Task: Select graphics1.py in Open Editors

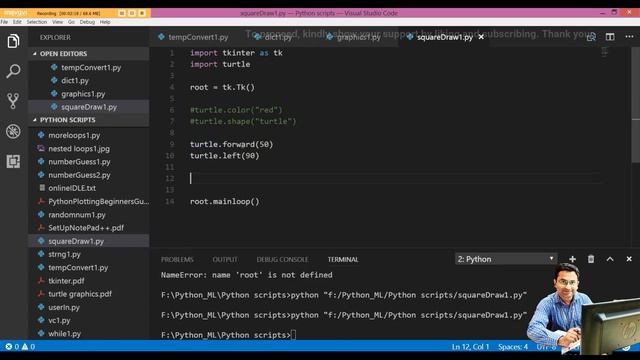Action: [89, 94]
